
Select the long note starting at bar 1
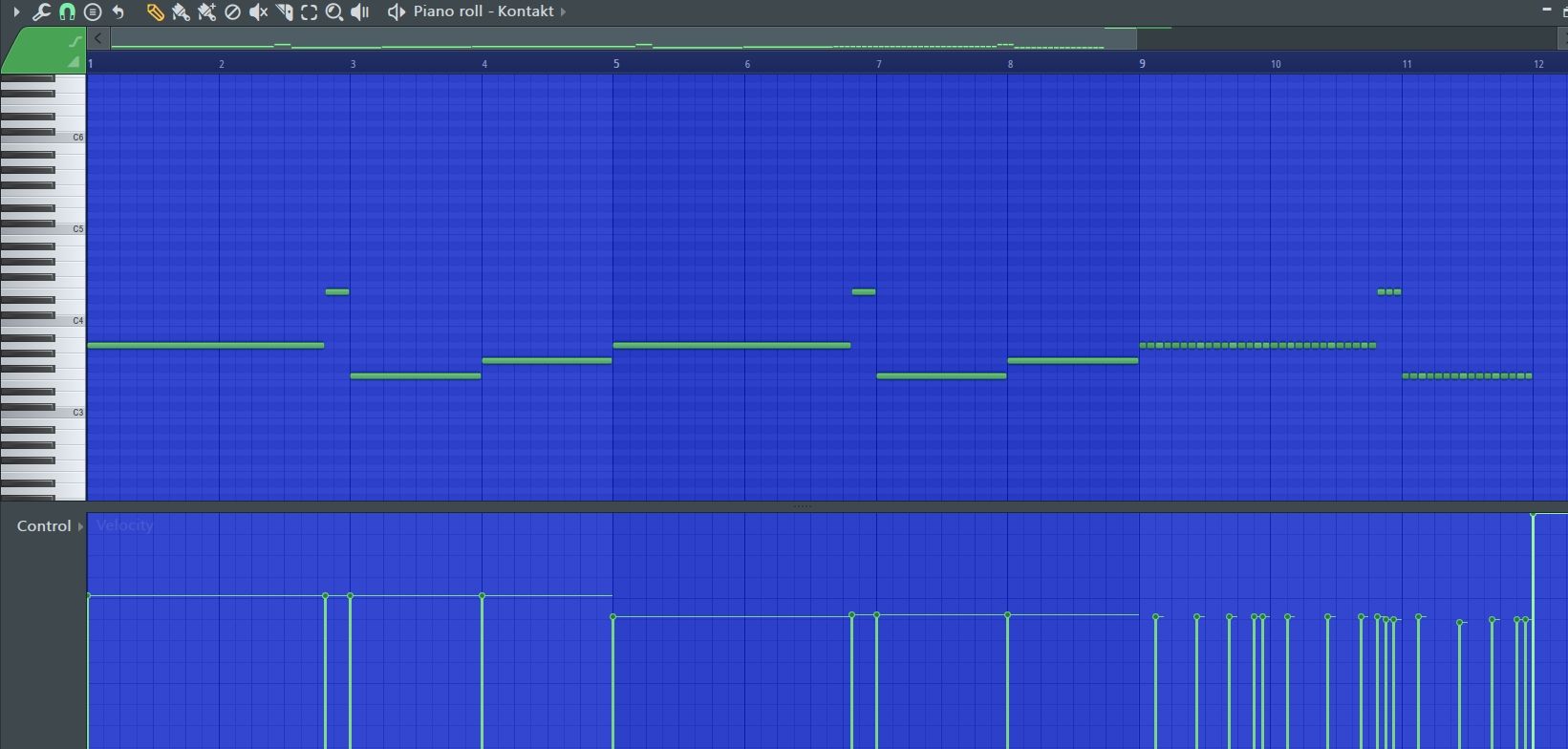click(x=205, y=346)
